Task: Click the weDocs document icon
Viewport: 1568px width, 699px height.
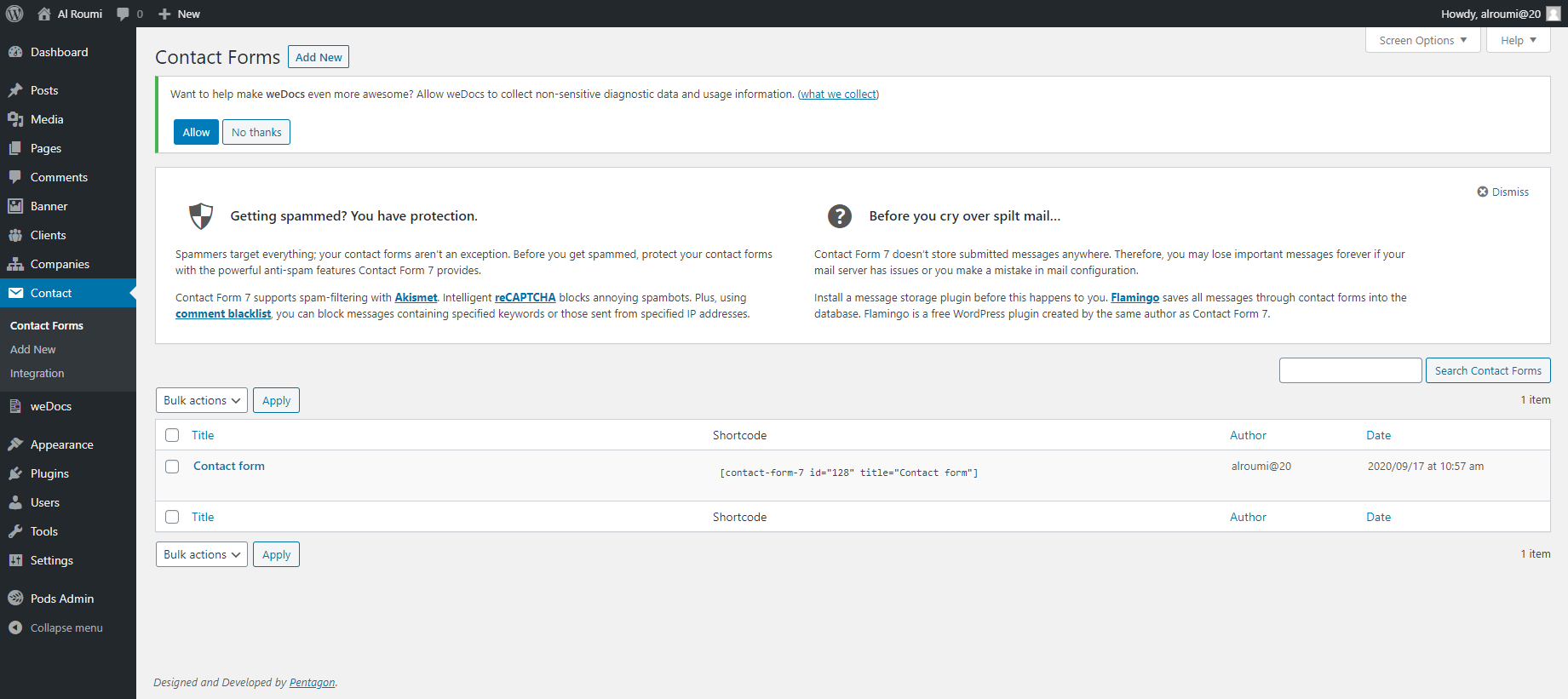Action: [x=15, y=406]
